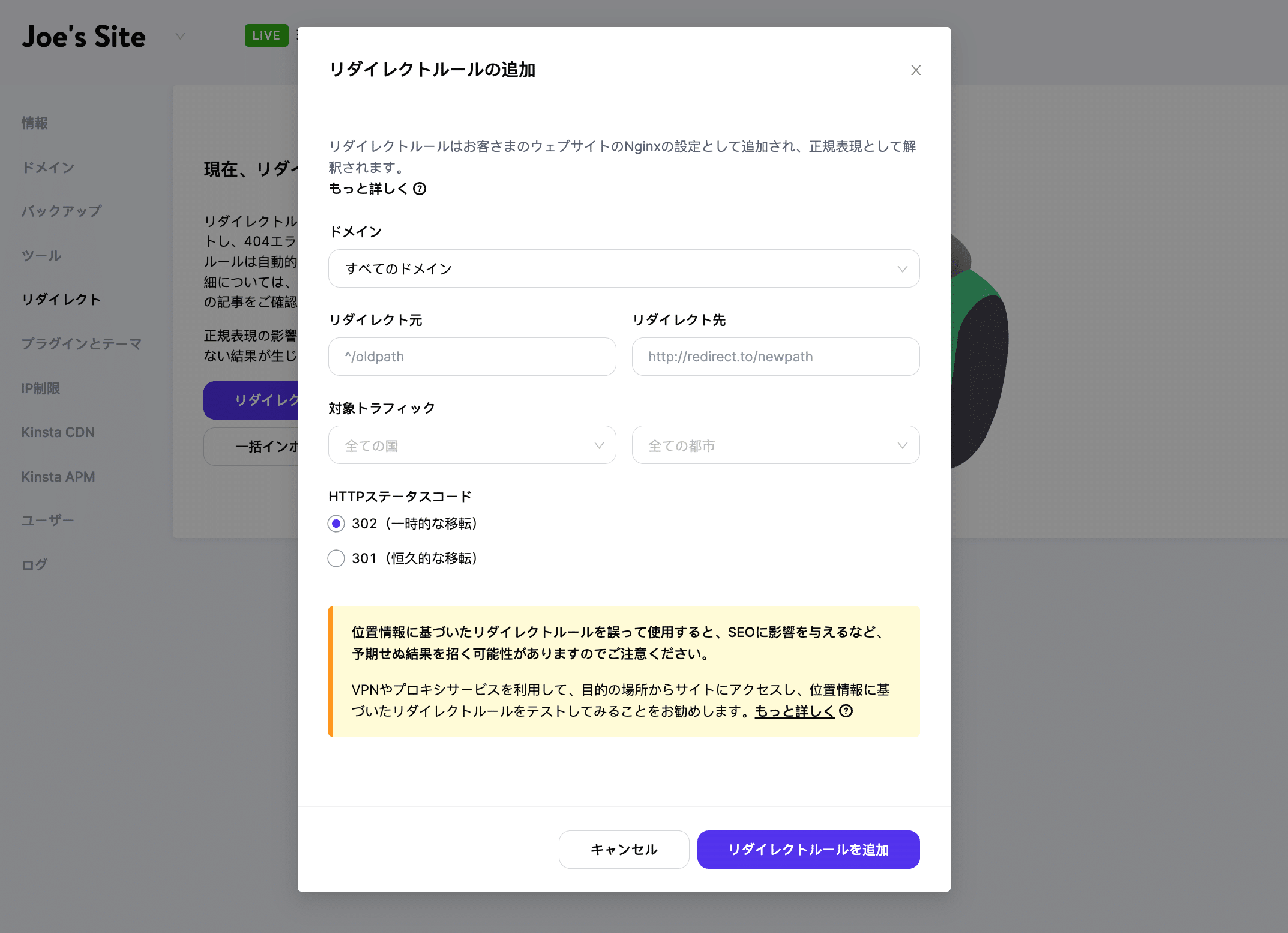Switch to the バックアップ sidebar tab
The image size is (1288, 933).
61,211
